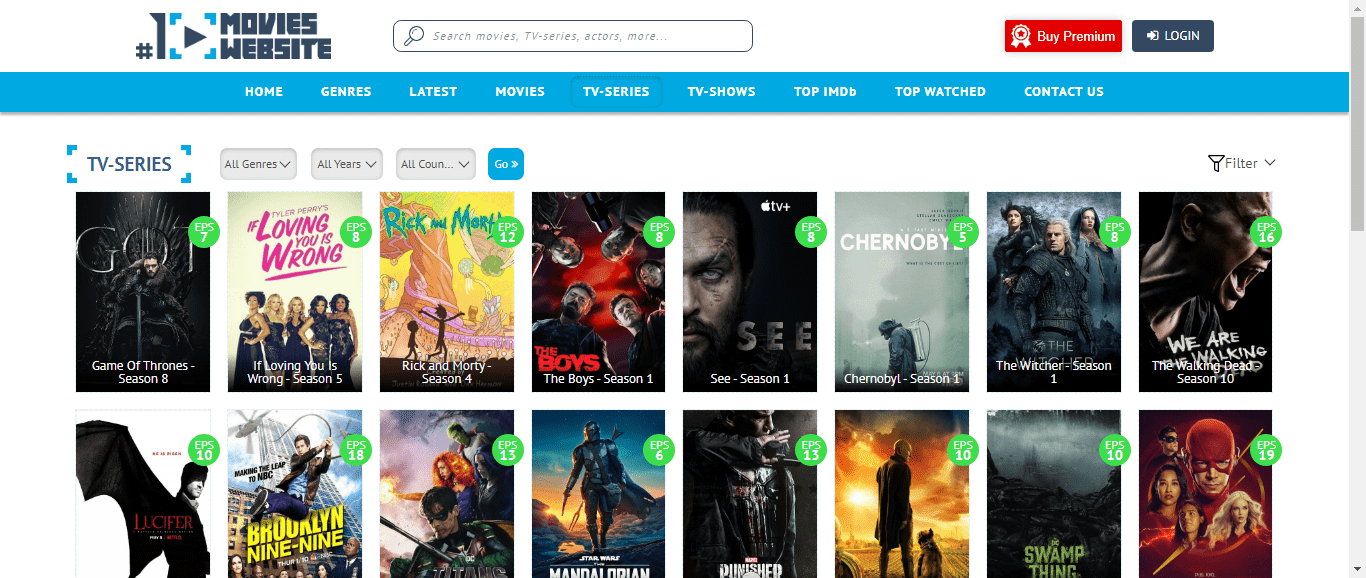
Task: Open the All Genres dropdown
Action: pos(258,164)
